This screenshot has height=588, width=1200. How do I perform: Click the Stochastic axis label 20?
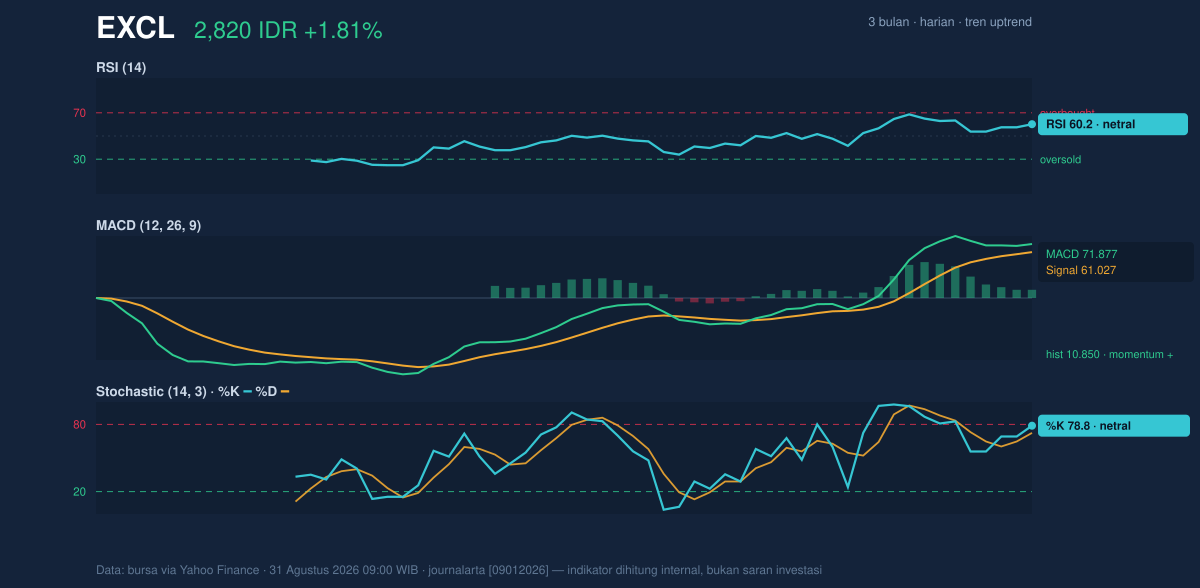(79, 492)
